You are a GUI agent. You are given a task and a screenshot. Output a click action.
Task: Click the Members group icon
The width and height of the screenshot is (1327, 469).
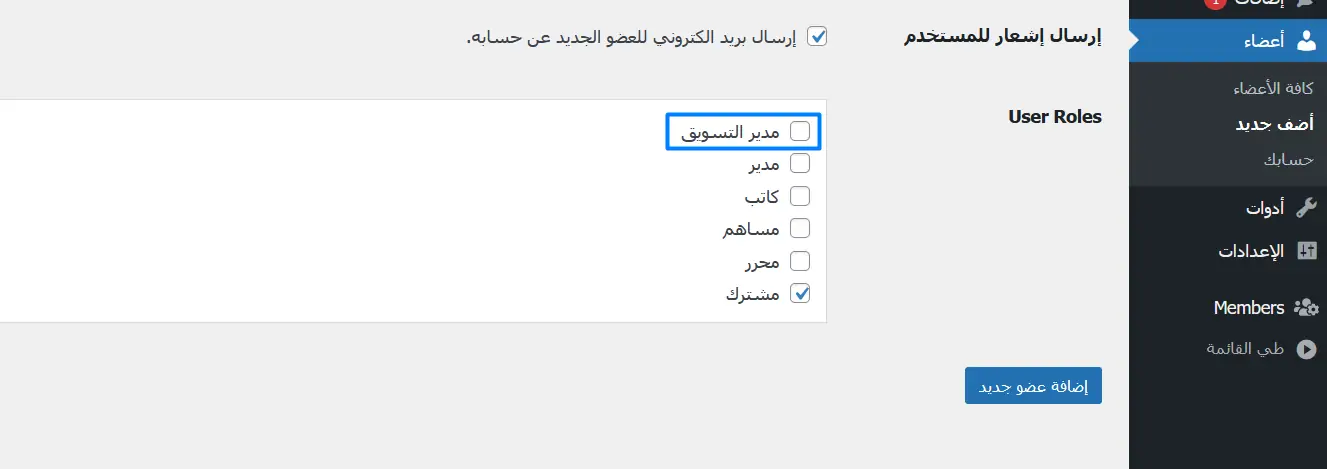tap(1306, 308)
